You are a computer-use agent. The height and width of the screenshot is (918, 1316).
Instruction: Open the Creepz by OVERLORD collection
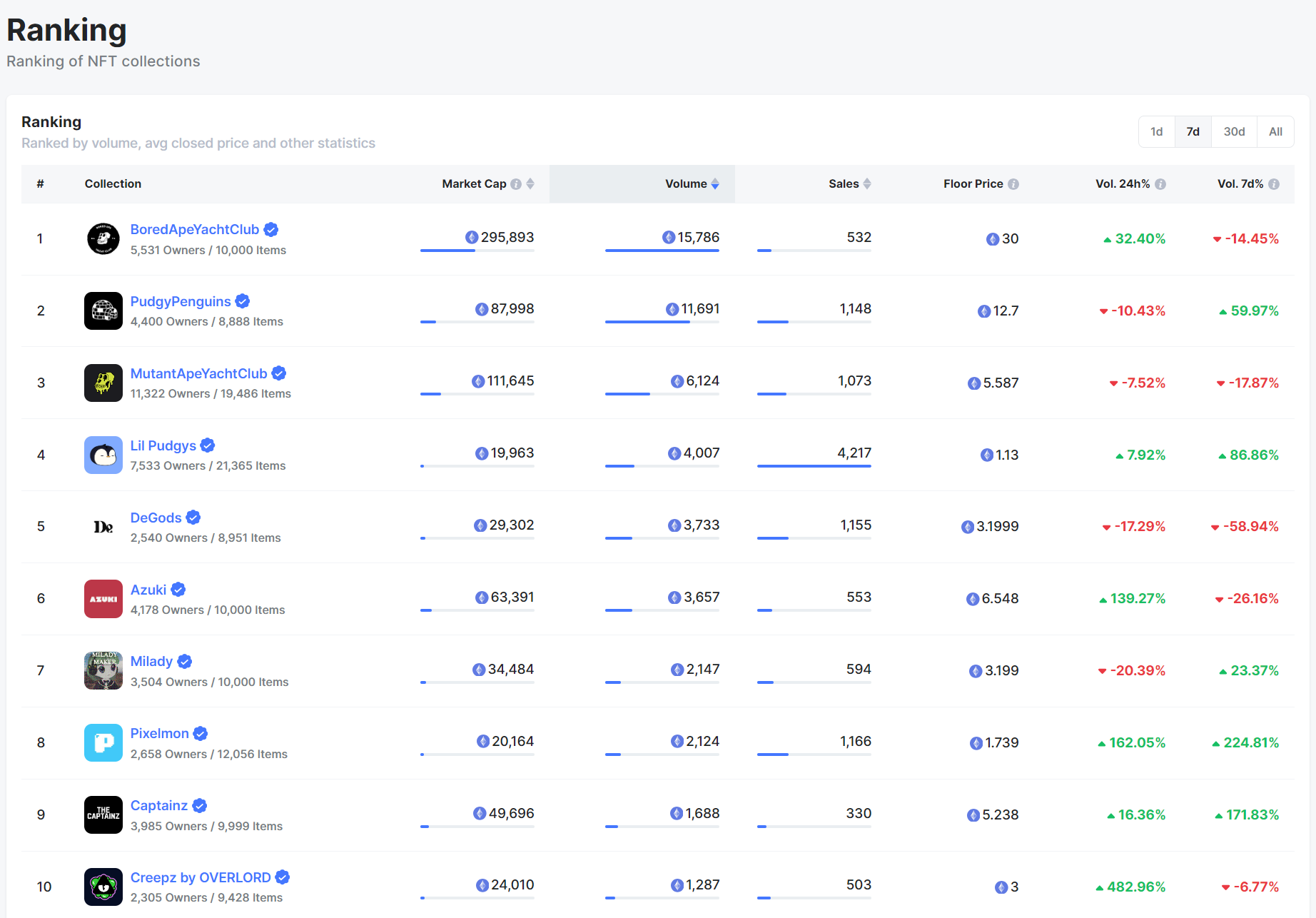tap(201, 877)
